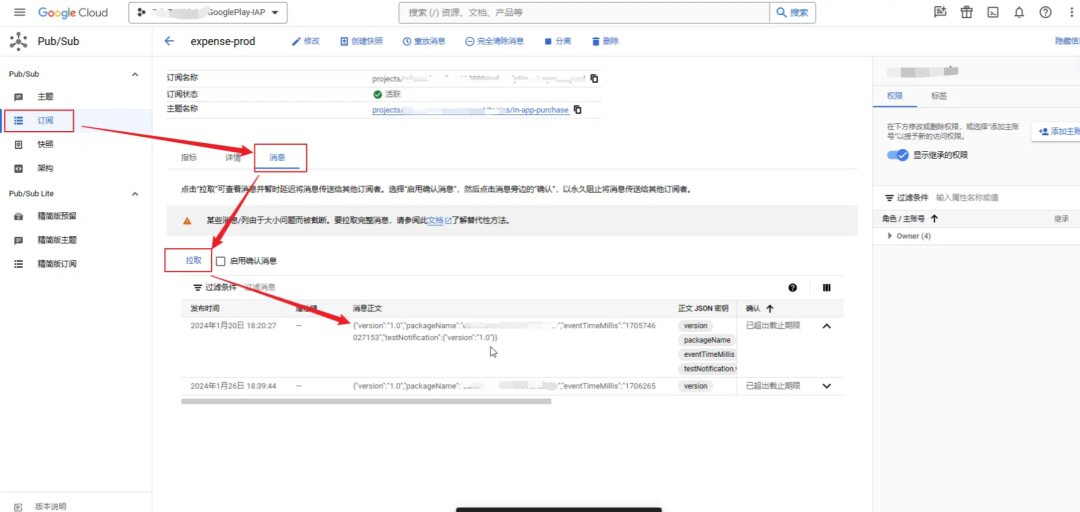1080x512 pixels.
Task: Click the 2024年1月20日 18:20:27 timestamp
Action: coord(233,326)
